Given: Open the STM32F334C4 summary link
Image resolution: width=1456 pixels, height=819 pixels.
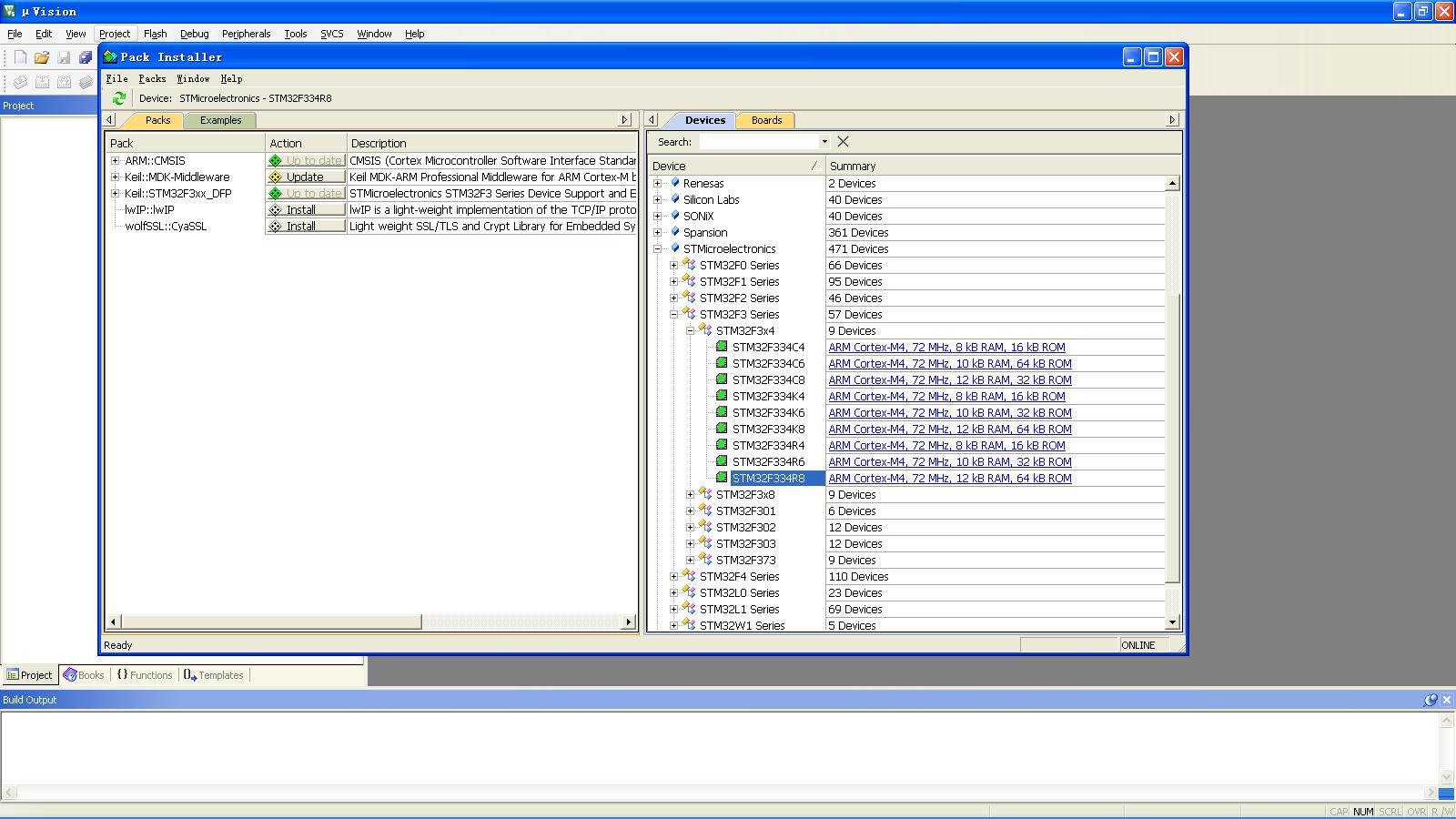Looking at the screenshot, I should 946,348.
